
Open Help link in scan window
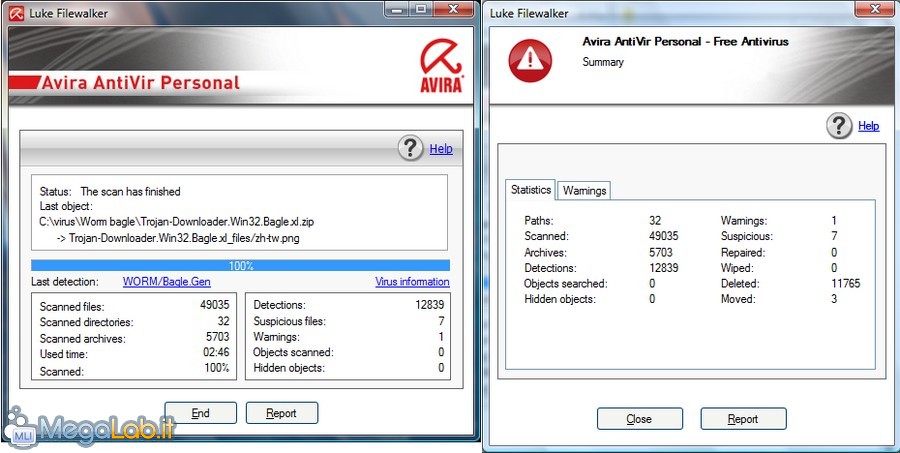pyautogui.click(x=441, y=149)
